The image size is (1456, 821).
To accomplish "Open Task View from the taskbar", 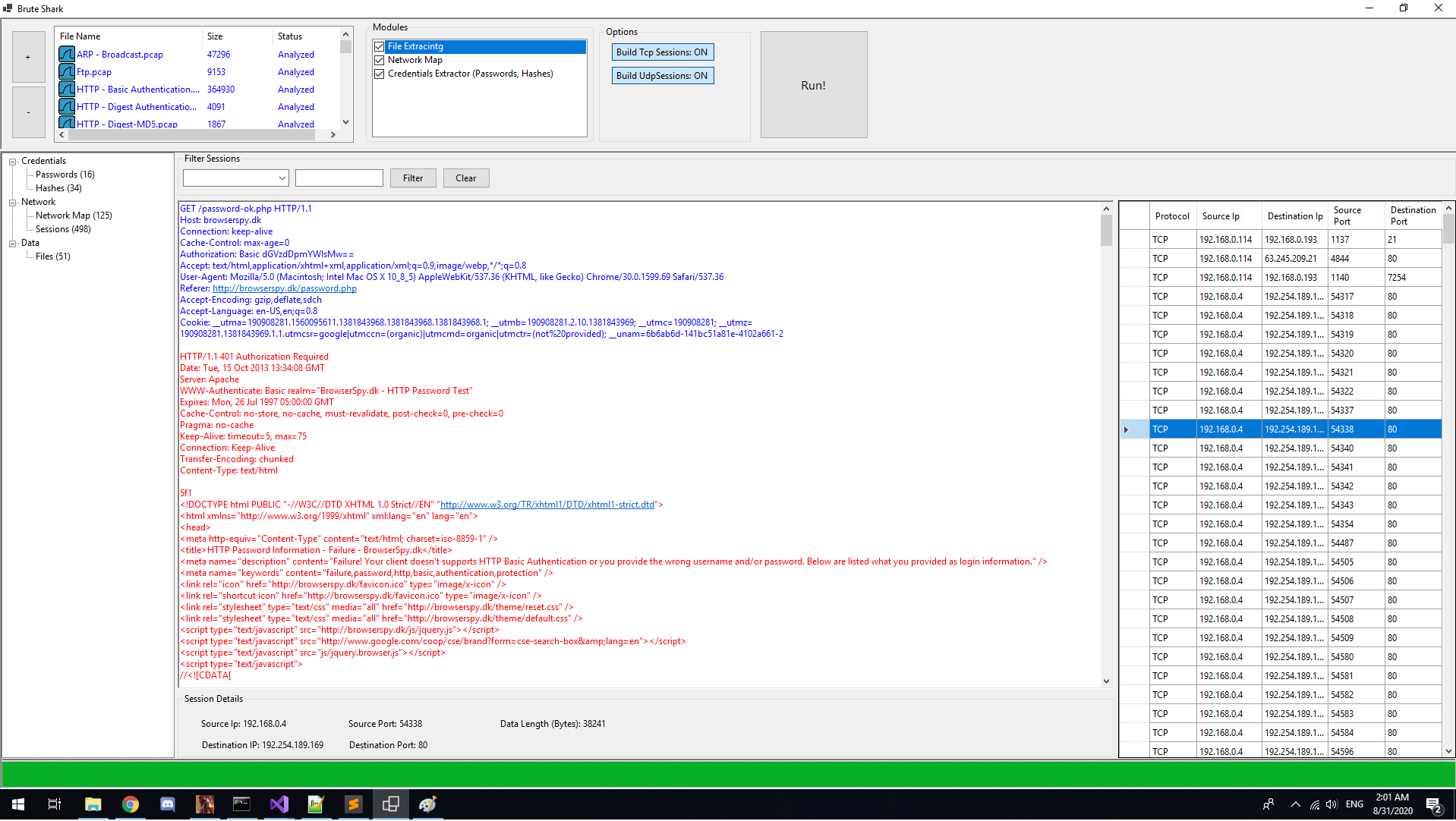I will [x=55, y=804].
